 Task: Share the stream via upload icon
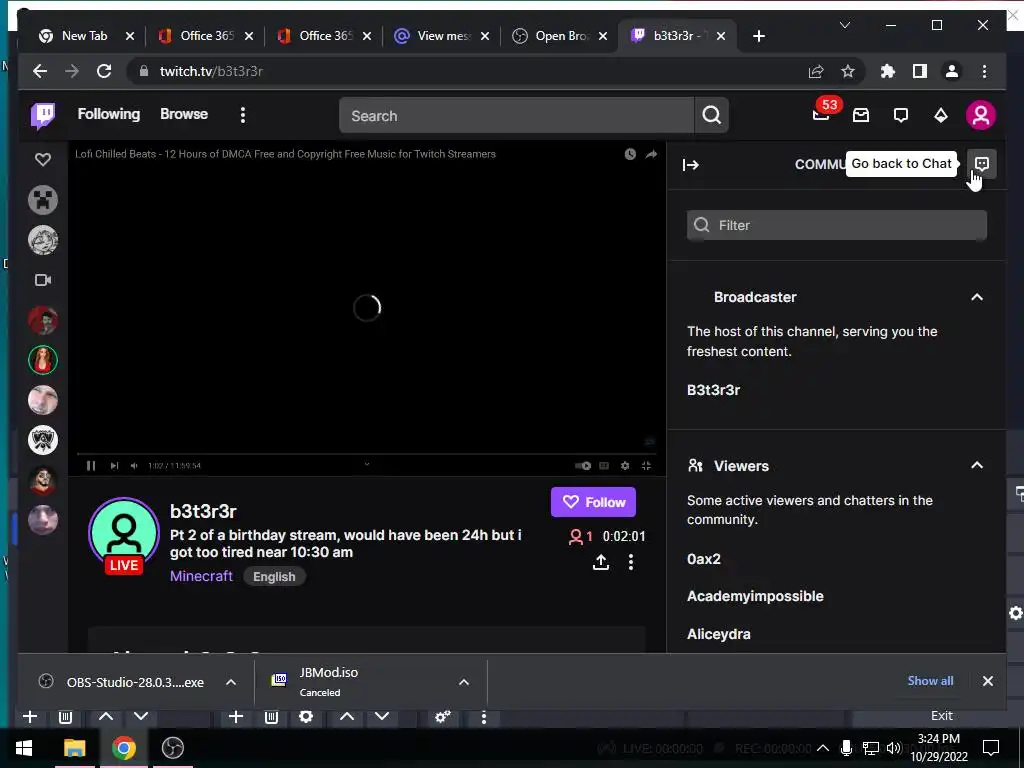601,562
